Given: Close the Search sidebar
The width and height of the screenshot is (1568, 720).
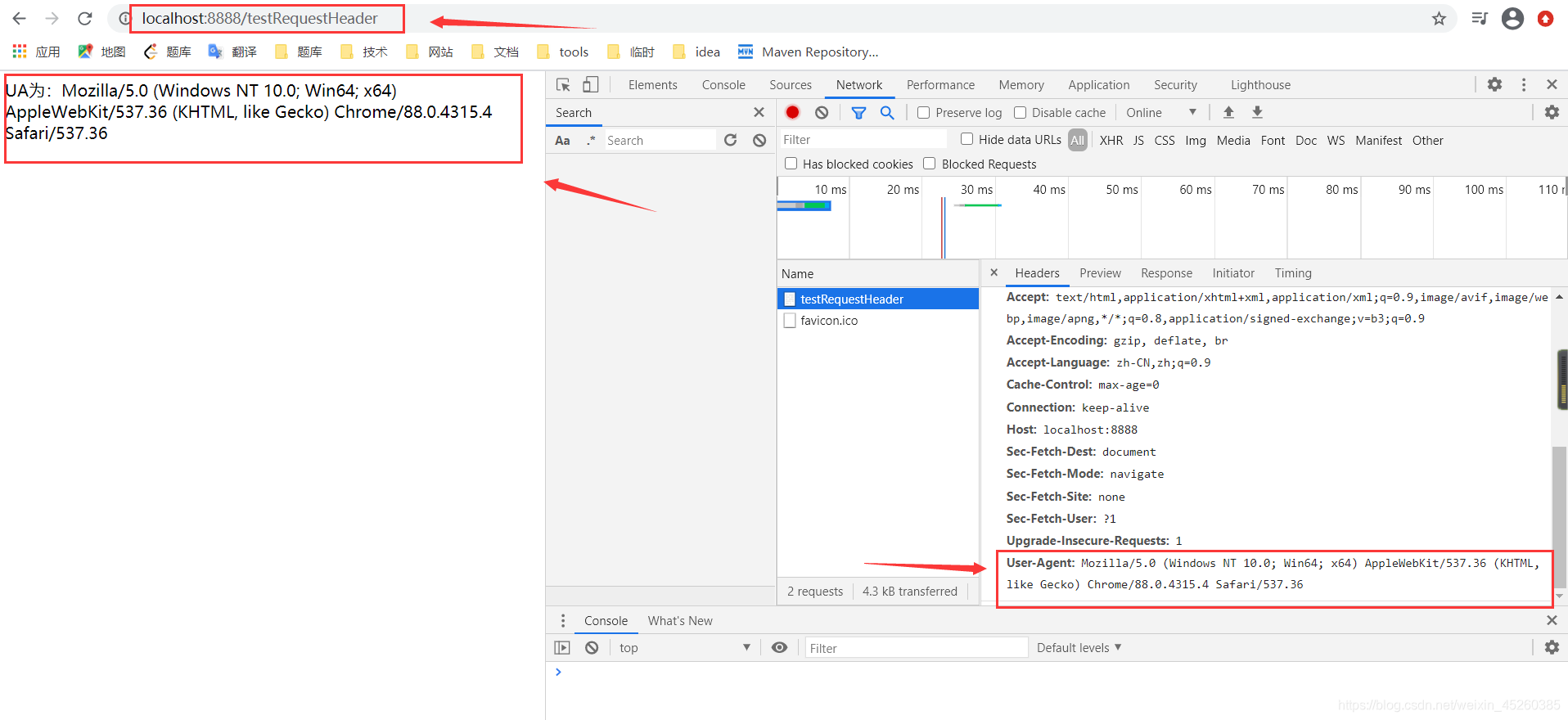Looking at the screenshot, I should point(759,112).
